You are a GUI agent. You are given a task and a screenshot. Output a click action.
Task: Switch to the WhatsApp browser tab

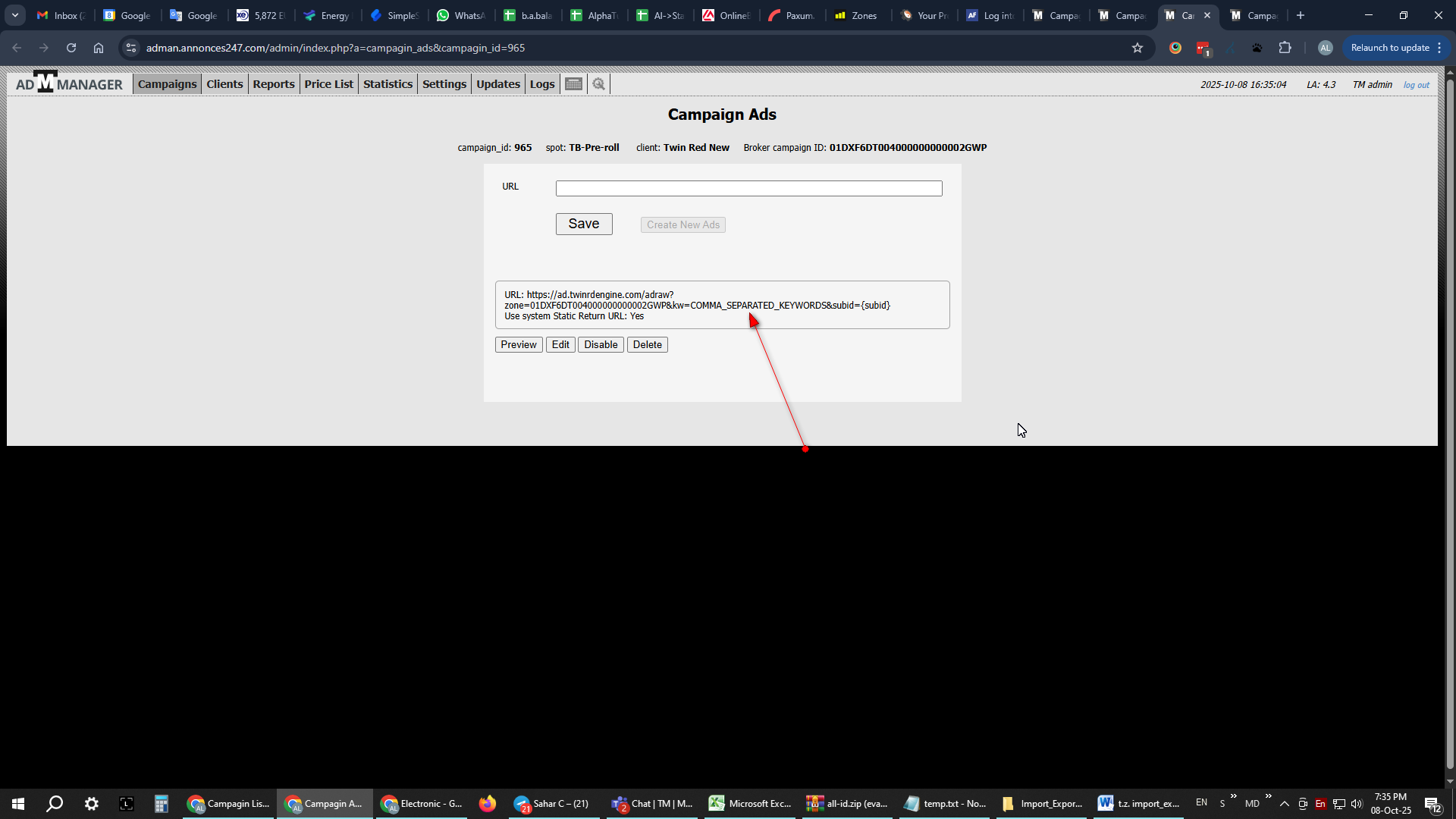tap(461, 15)
